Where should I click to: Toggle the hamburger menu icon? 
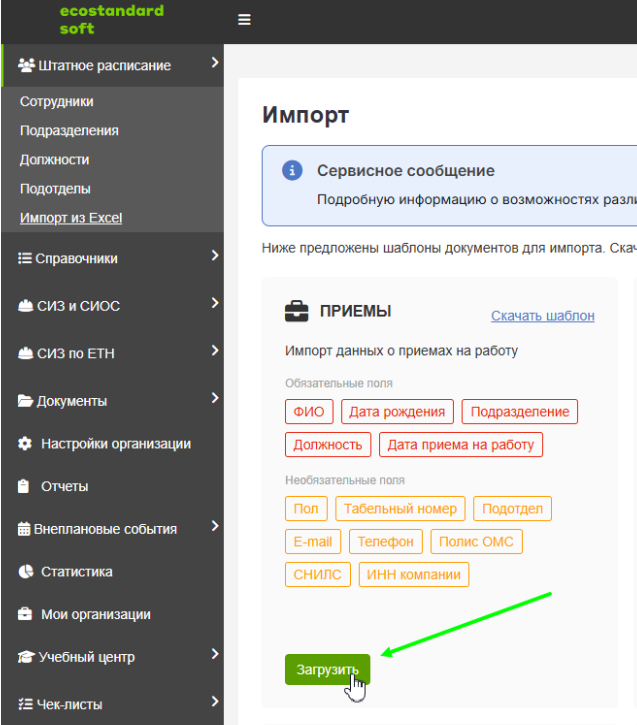(244, 20)
